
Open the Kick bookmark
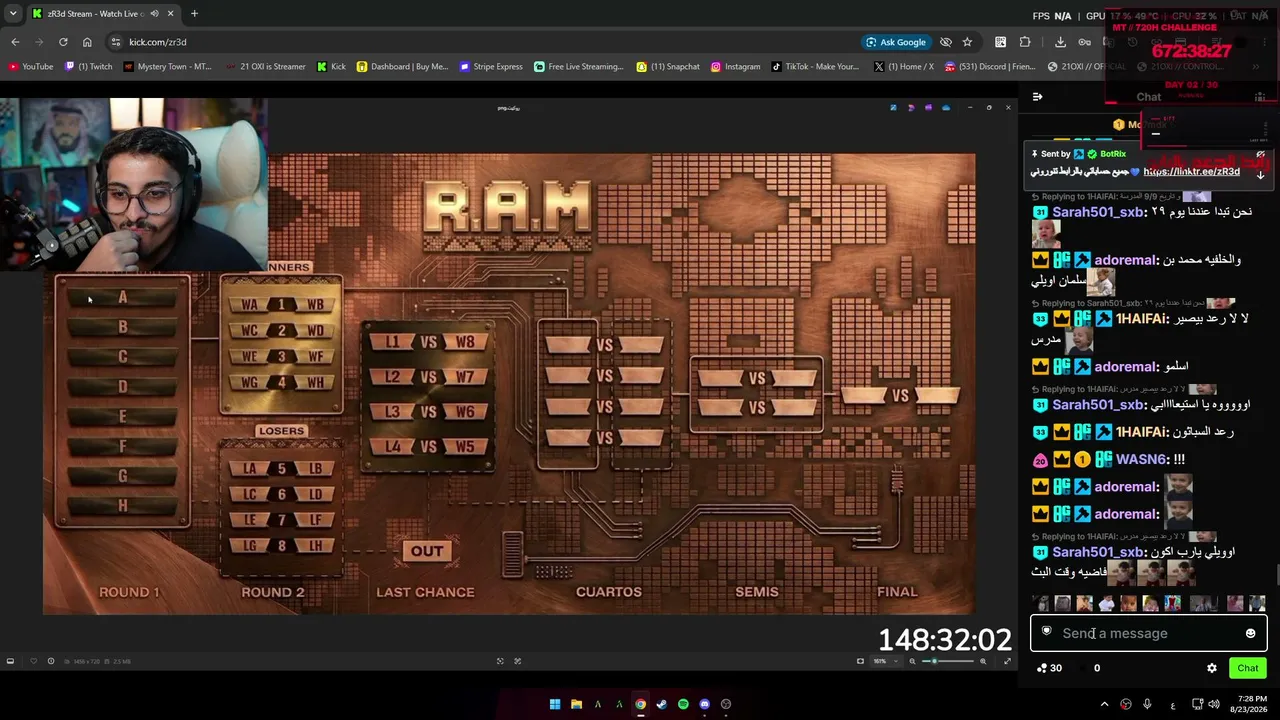coord(331,67)
